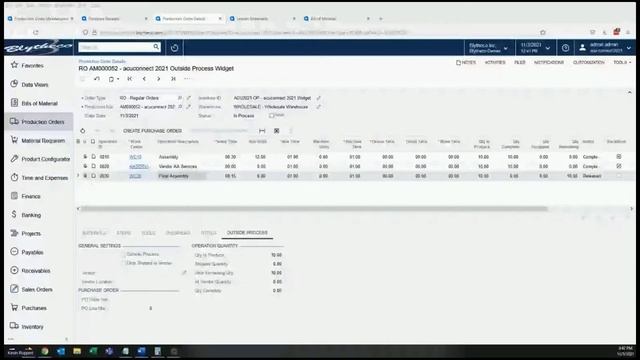The image size is (640, 360).
Task: Click the top search input field
Action: [116, 47]
